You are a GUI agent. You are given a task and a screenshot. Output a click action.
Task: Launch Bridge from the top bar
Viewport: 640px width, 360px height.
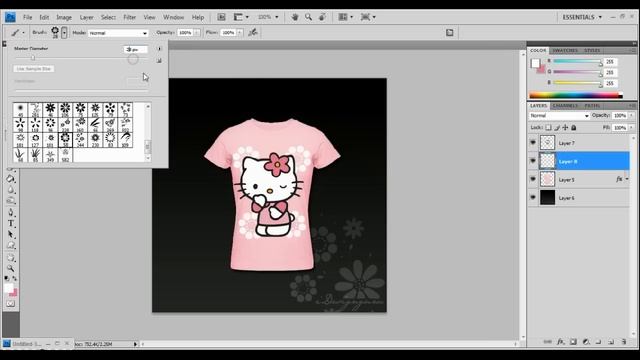(x=221, y=17)
